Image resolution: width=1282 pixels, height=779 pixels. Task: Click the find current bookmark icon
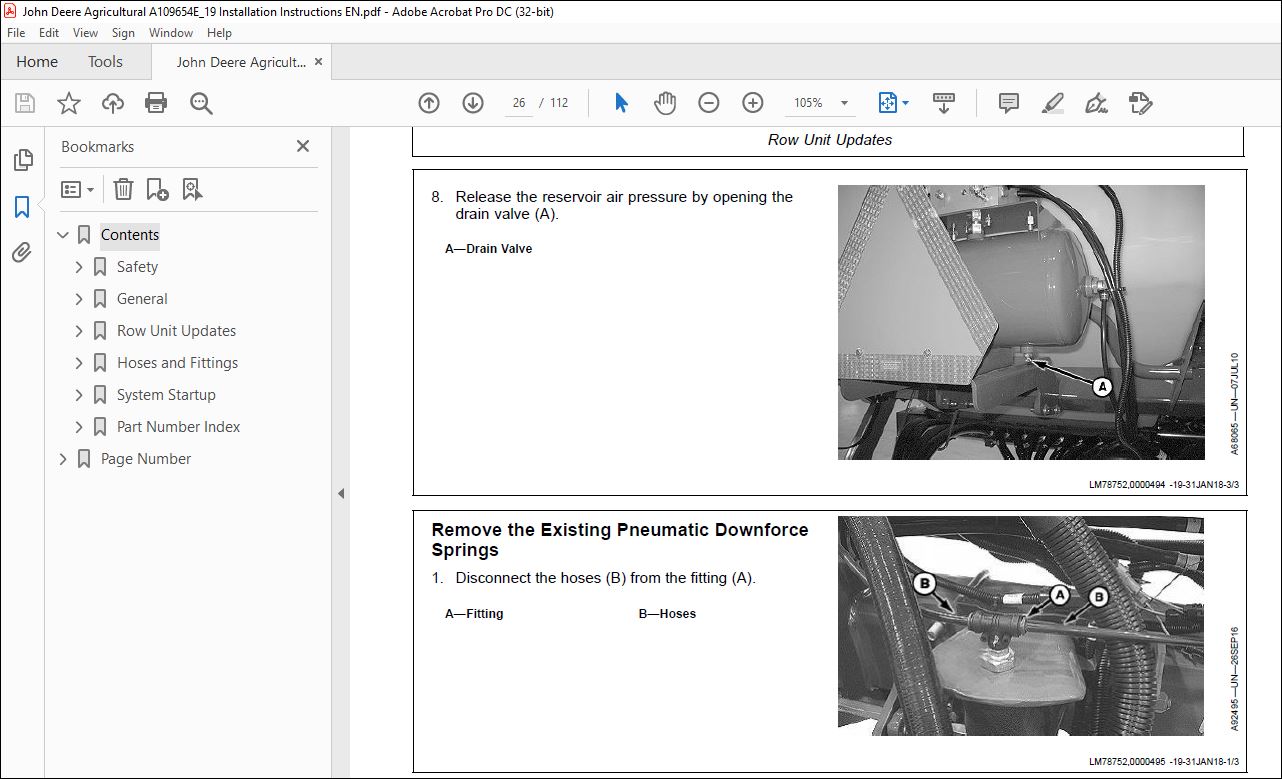(x=192, y=189)
